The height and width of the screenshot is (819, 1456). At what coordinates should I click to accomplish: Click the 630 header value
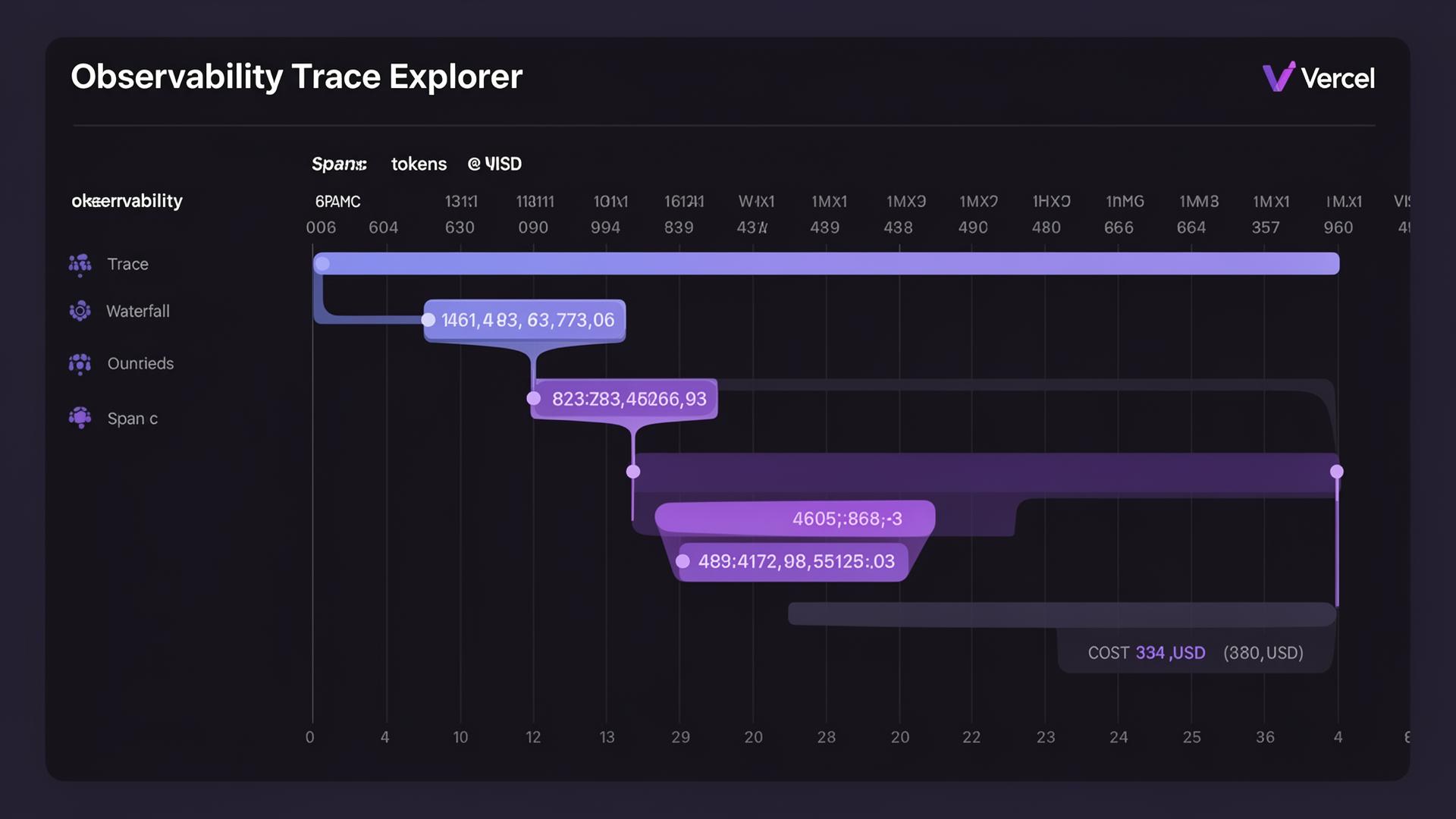point(460,227)
